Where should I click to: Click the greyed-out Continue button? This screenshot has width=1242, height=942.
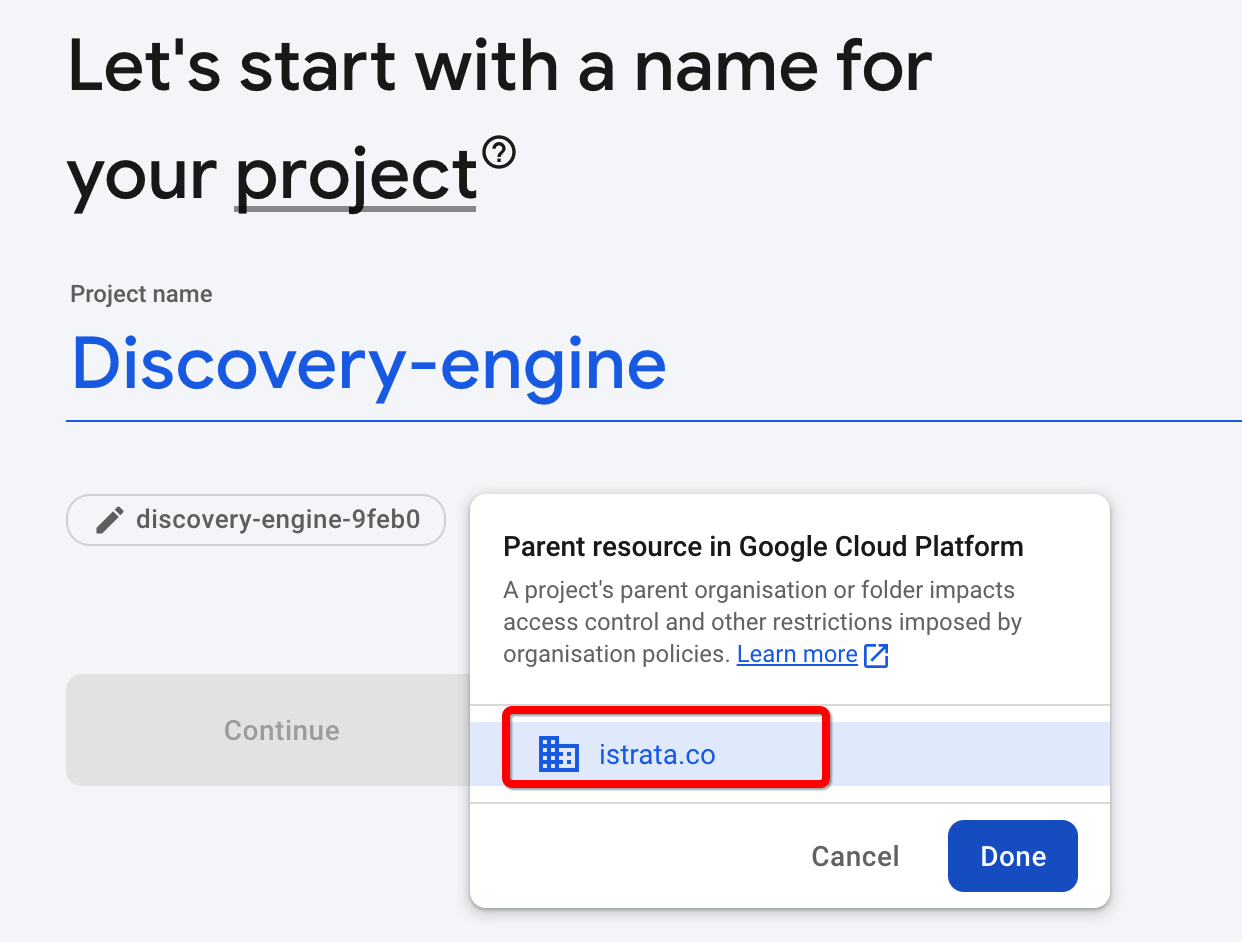[x=281, y=730]
